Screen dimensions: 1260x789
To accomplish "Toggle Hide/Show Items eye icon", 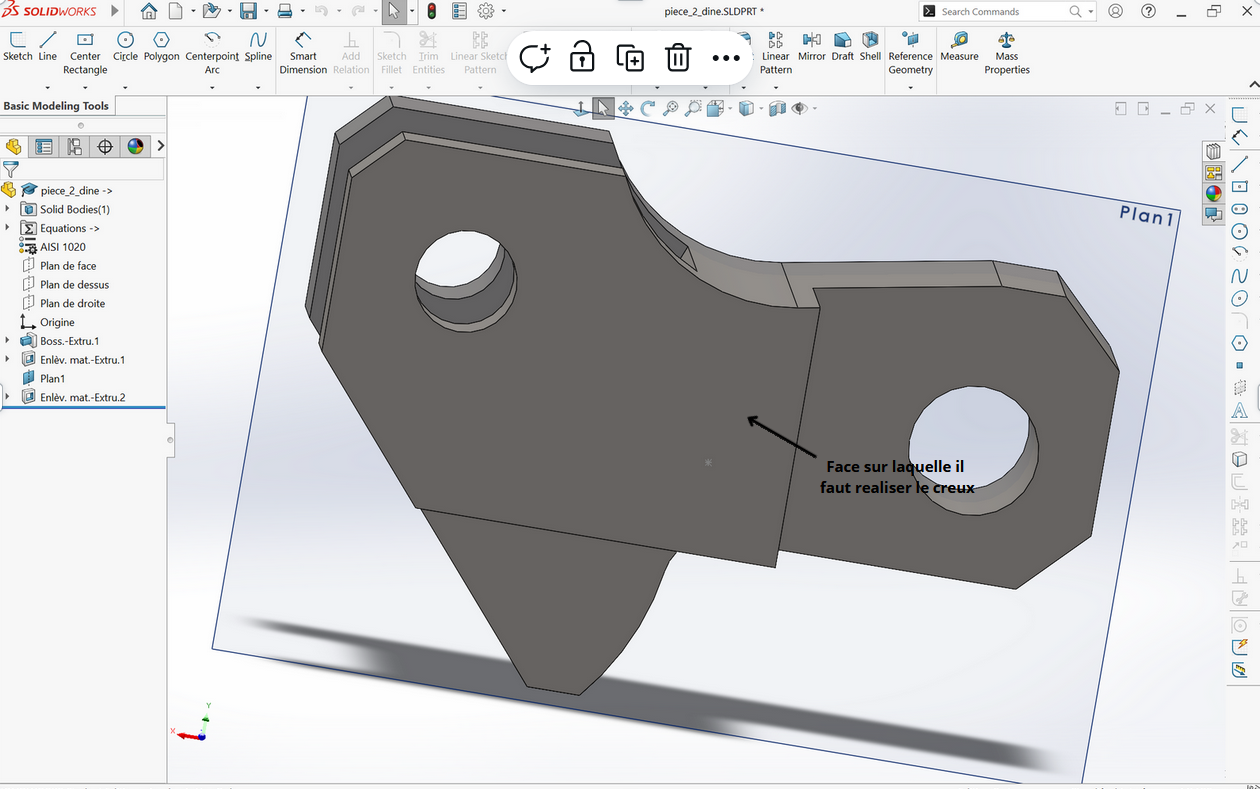I will click(x=799, y=108).
